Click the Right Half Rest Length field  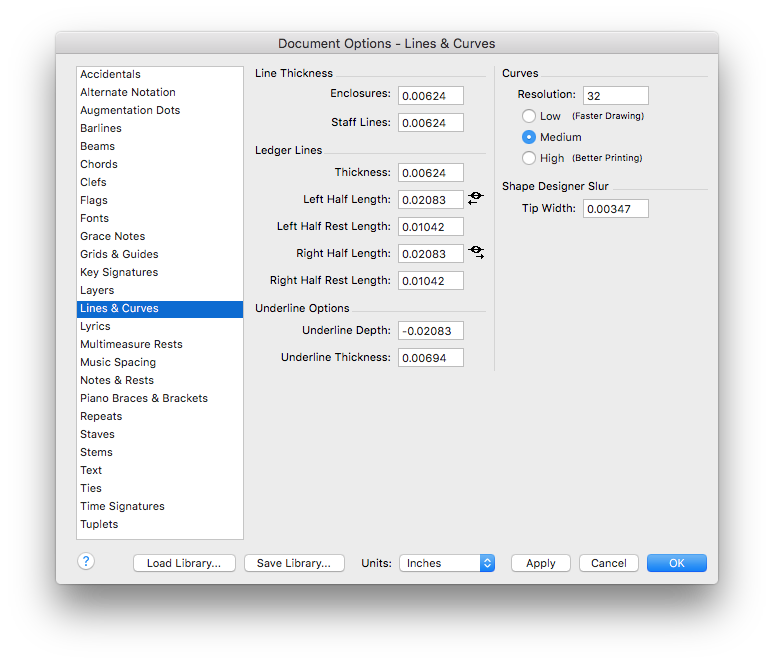click(431, 281)
